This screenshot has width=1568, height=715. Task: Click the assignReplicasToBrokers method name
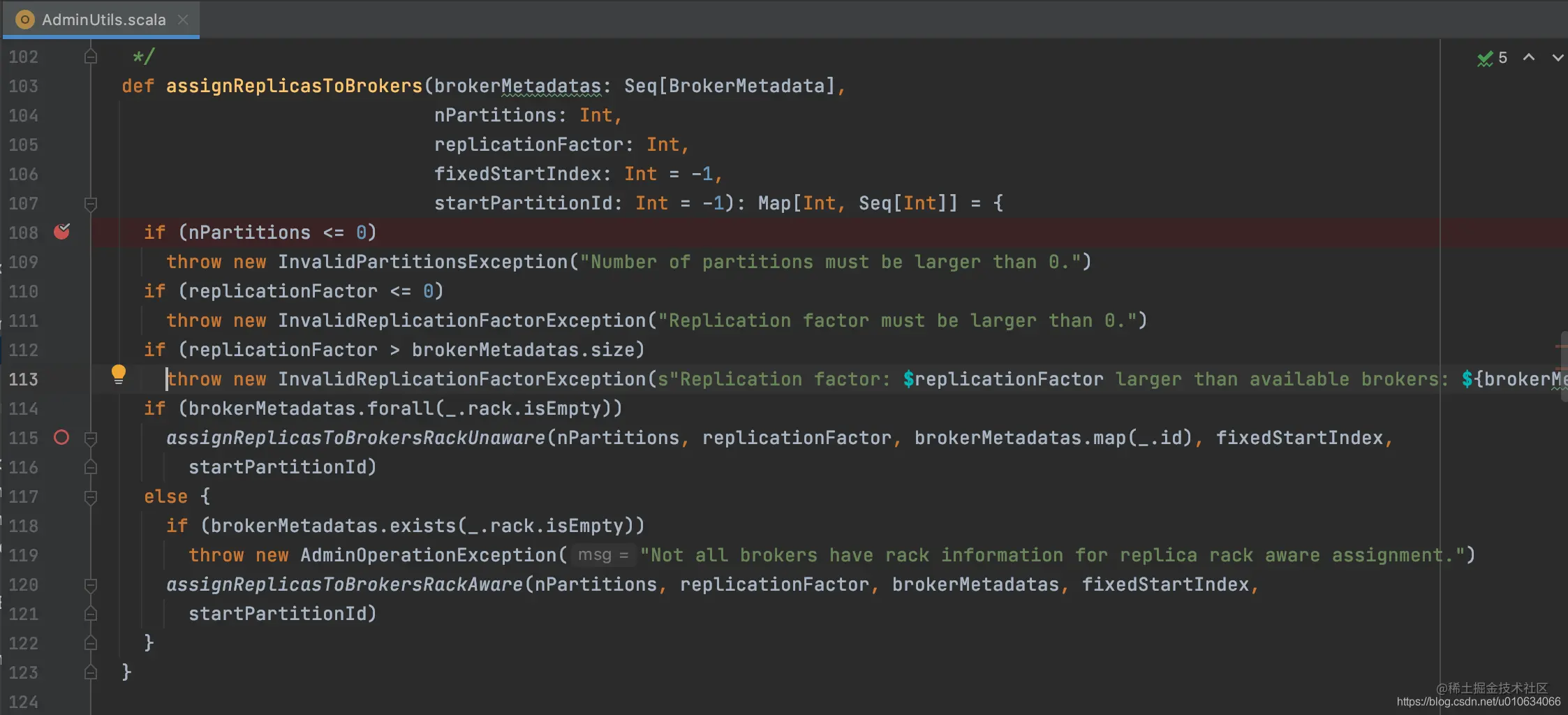[294, 86]
